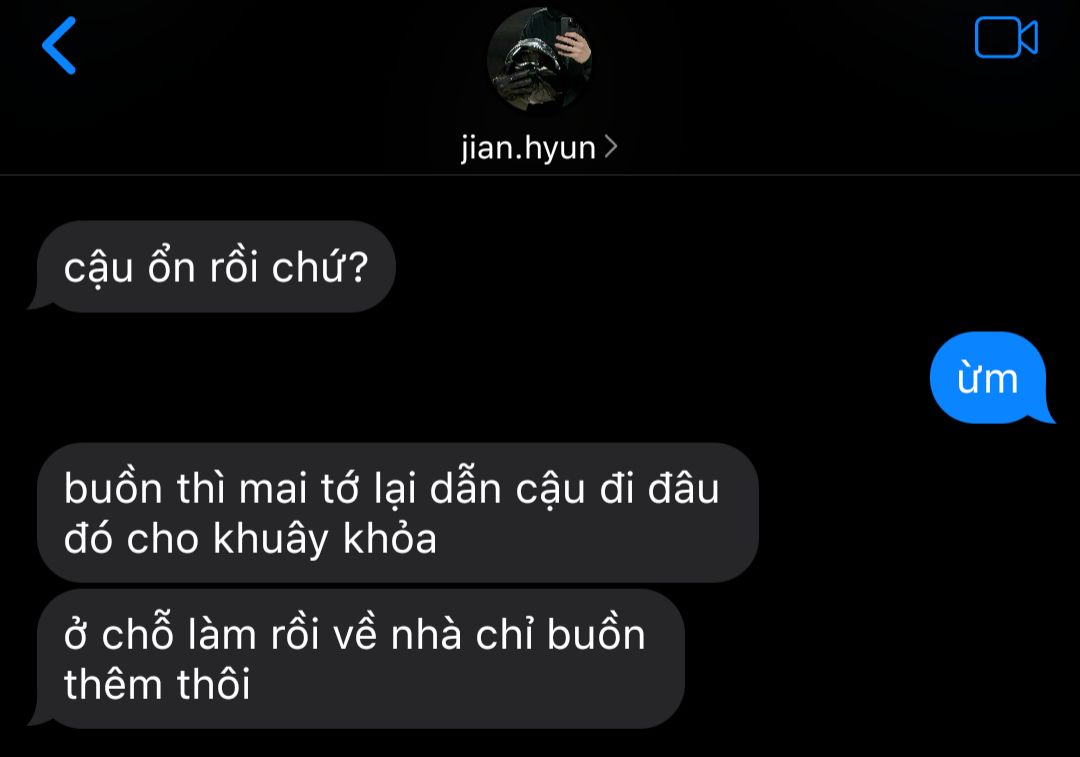The image size is (1080, 757).
Task: Go back using the blue chevron arrow
Action: [x=59, y=45]
